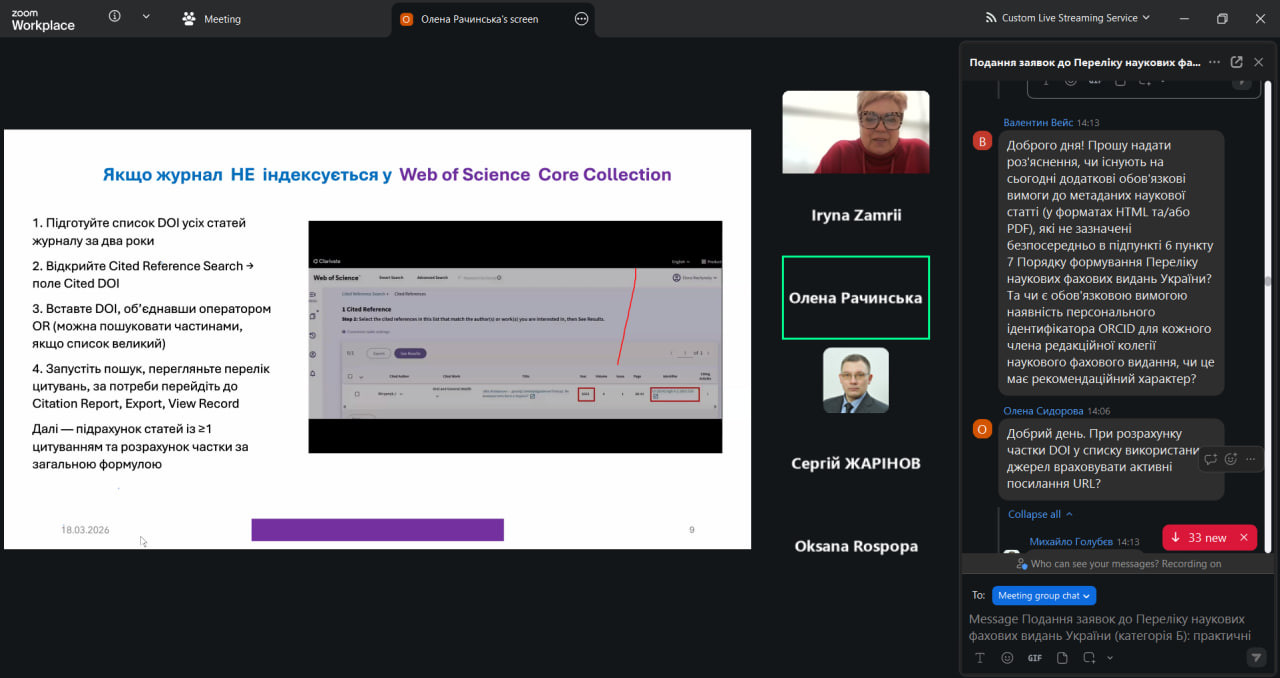Collapse all thread replies

point(1039,514)
